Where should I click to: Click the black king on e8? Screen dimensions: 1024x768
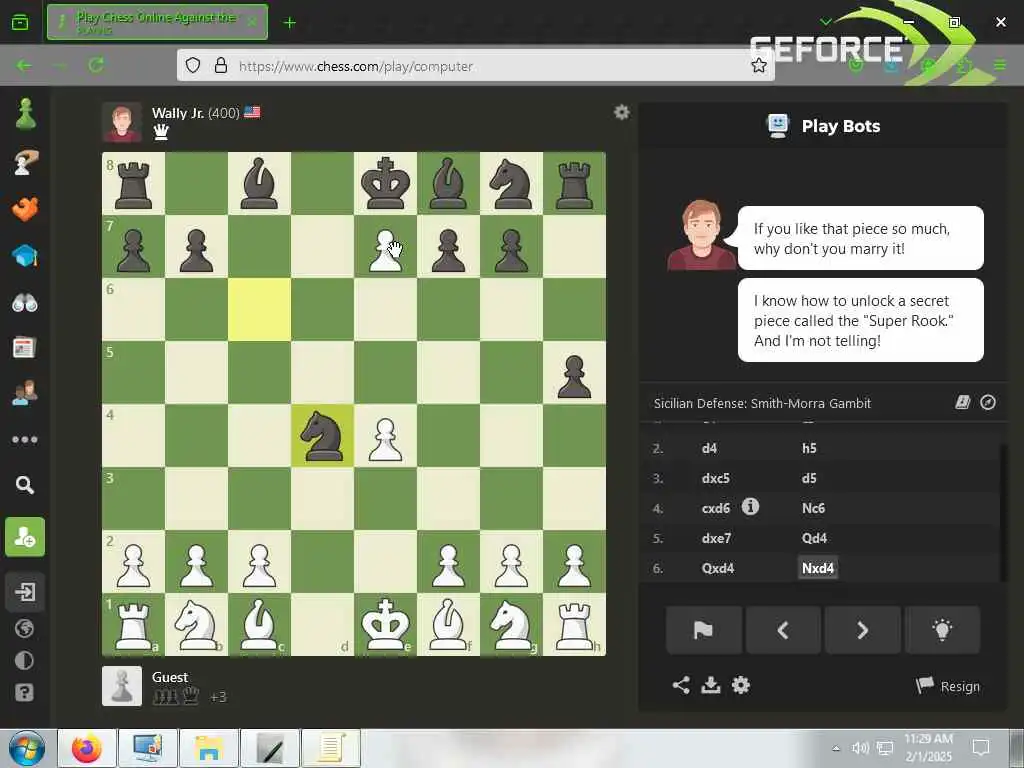point(385,184)
